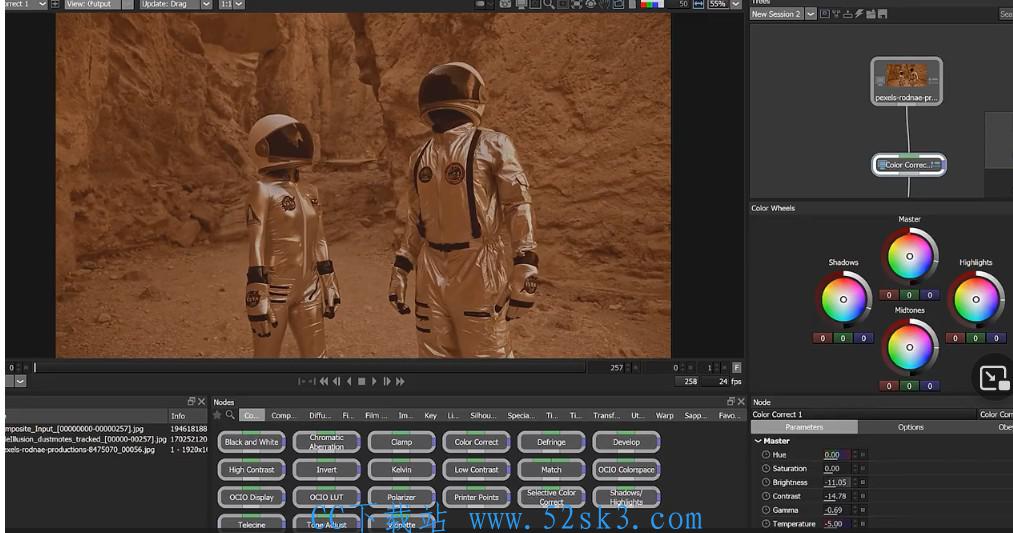
Task: Click the Highlights color wheel
Action: tap(976, 300)
